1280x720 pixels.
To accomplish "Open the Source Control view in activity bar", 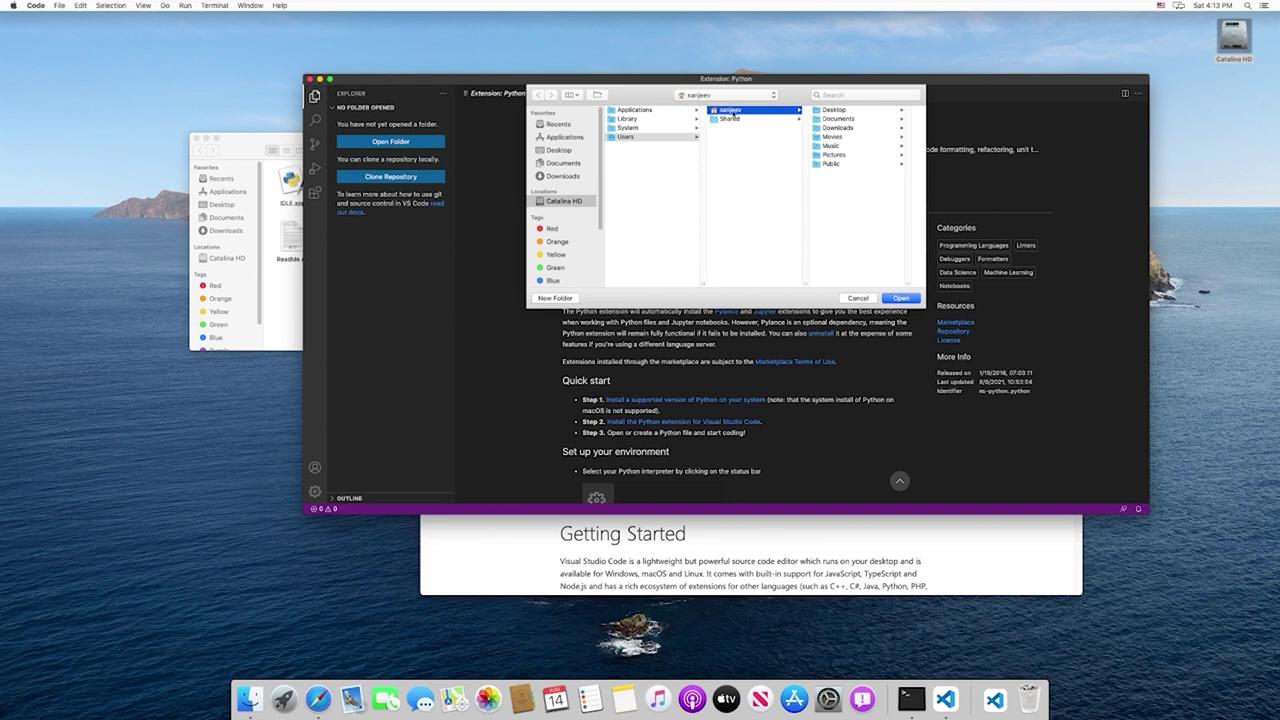I will 315,144.
